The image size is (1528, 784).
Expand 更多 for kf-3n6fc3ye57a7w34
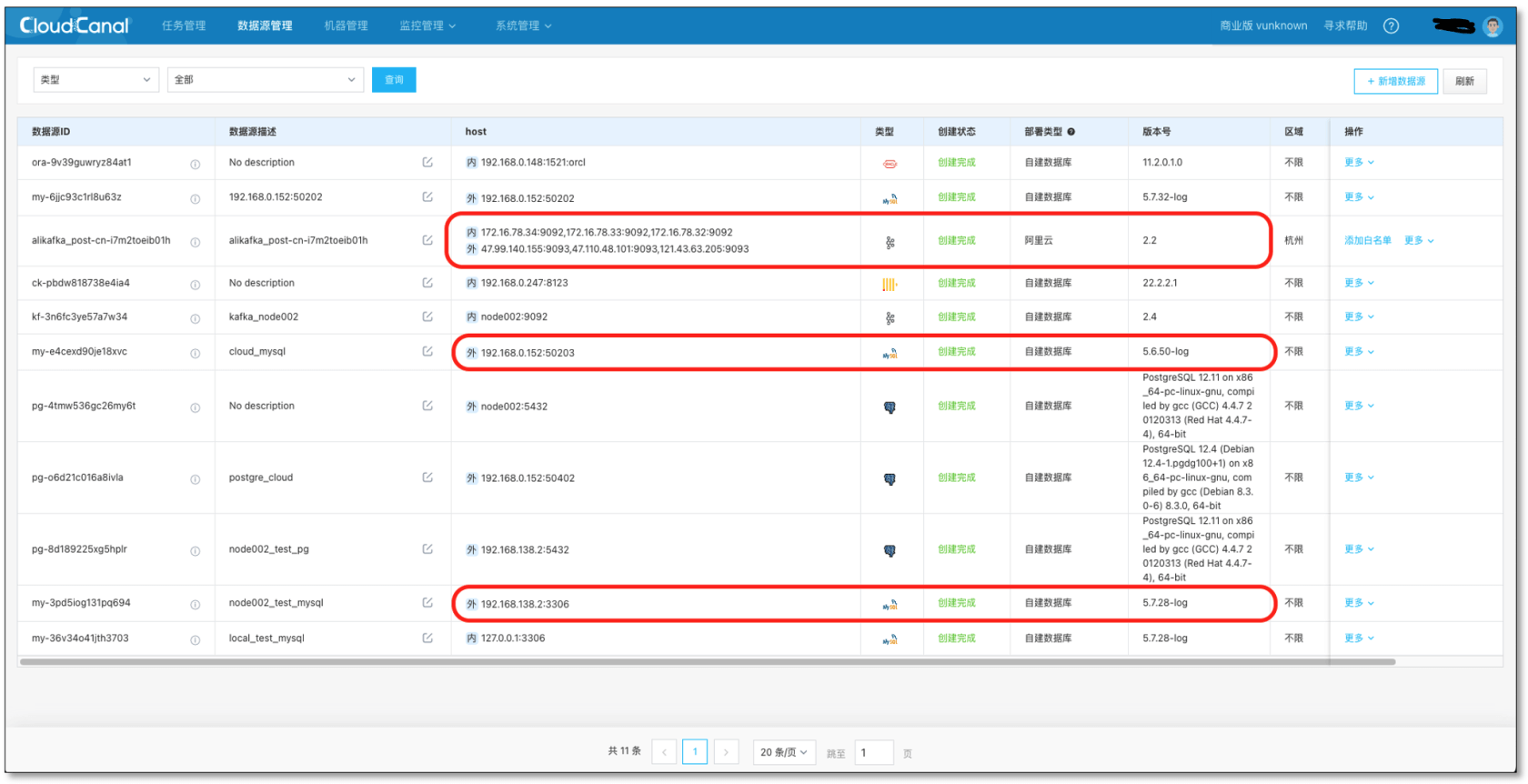[x=1359, y=317]
